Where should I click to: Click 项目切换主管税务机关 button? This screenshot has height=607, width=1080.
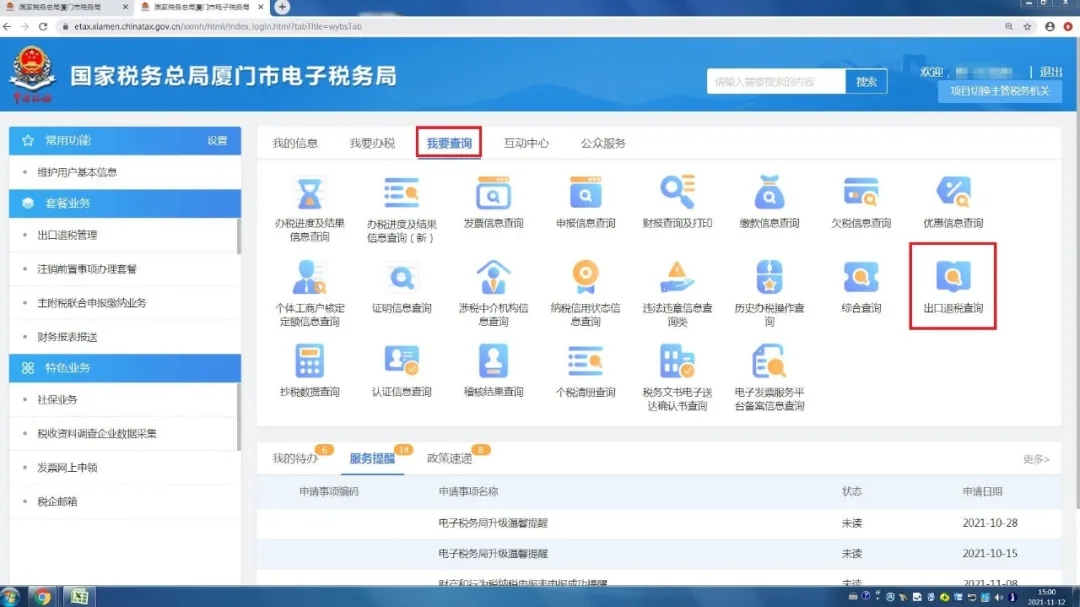tap(999, 91)
